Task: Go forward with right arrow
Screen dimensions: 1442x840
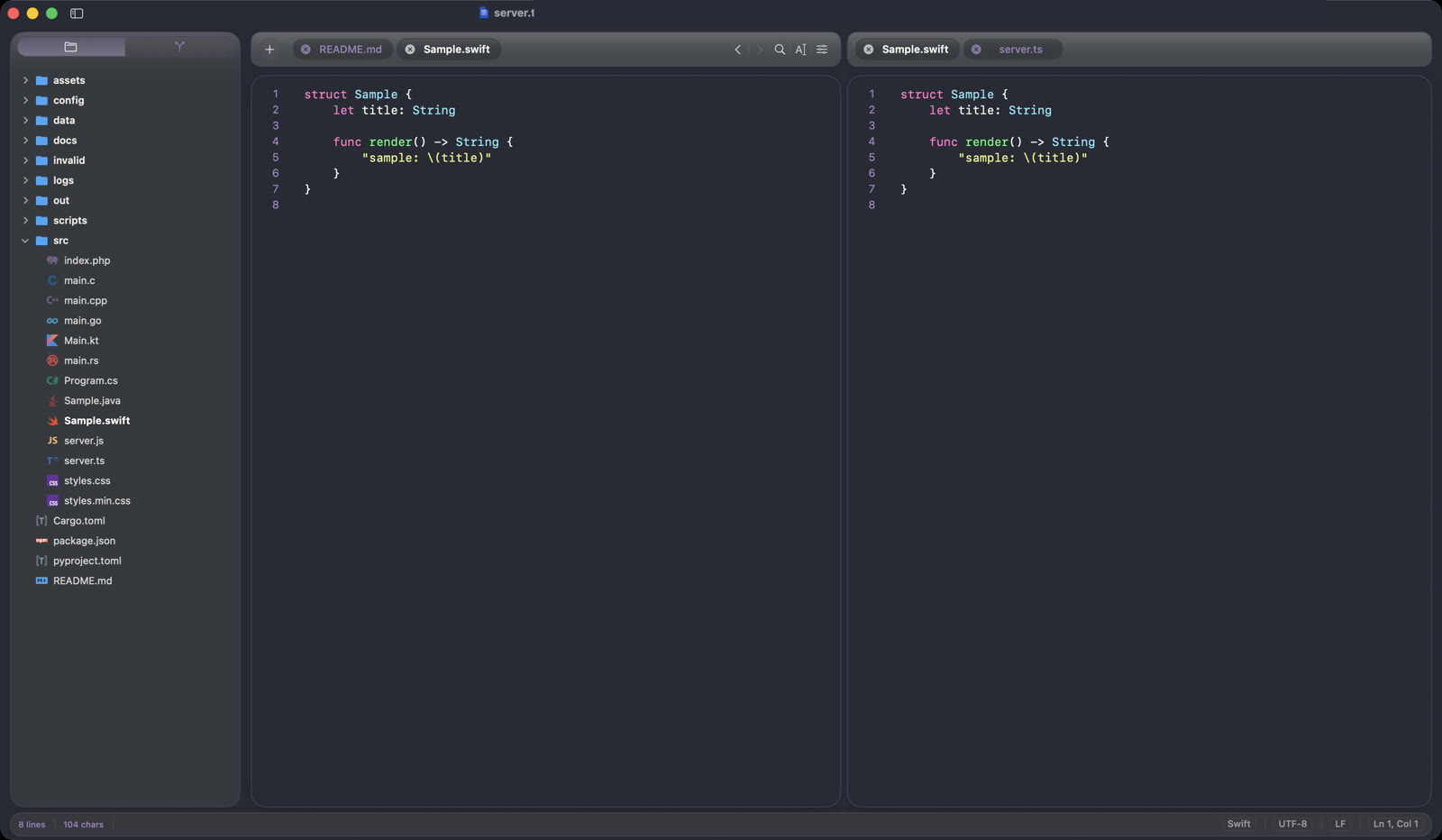Action: [x=759, y=50]
